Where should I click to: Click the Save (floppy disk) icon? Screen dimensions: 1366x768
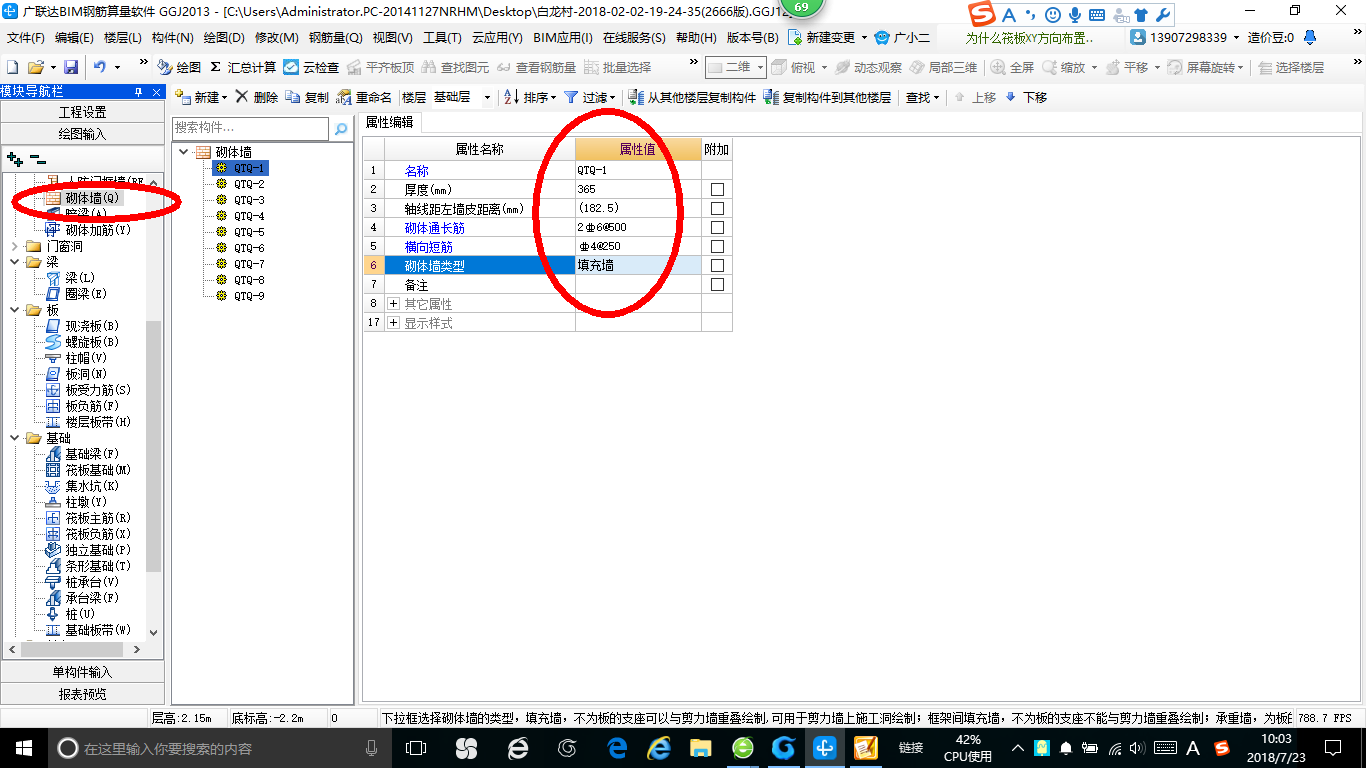[71, 67]
